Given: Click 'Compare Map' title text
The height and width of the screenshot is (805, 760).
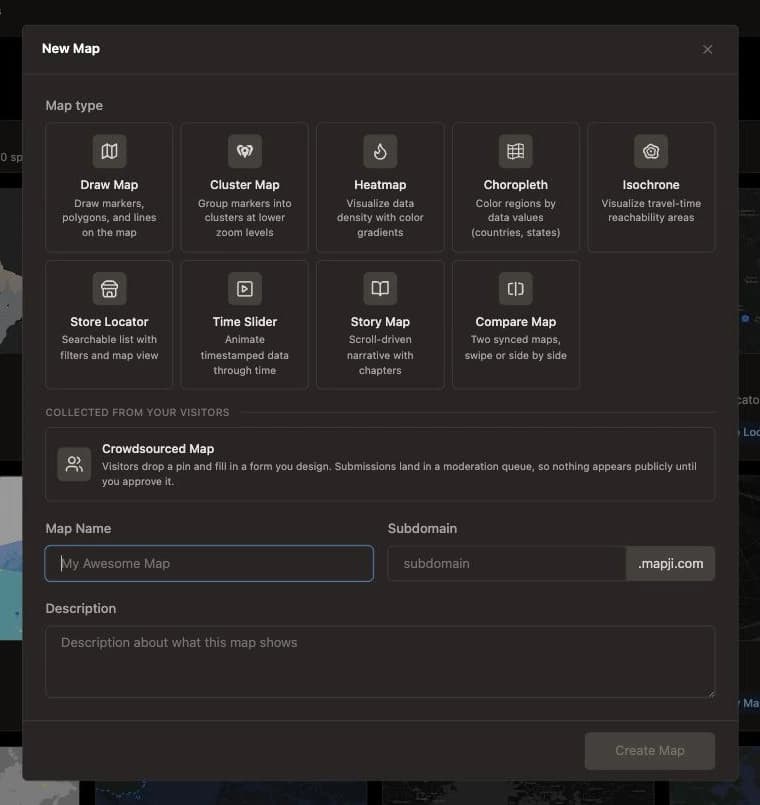Looking at the screenshot, I should tap(516, 322).
